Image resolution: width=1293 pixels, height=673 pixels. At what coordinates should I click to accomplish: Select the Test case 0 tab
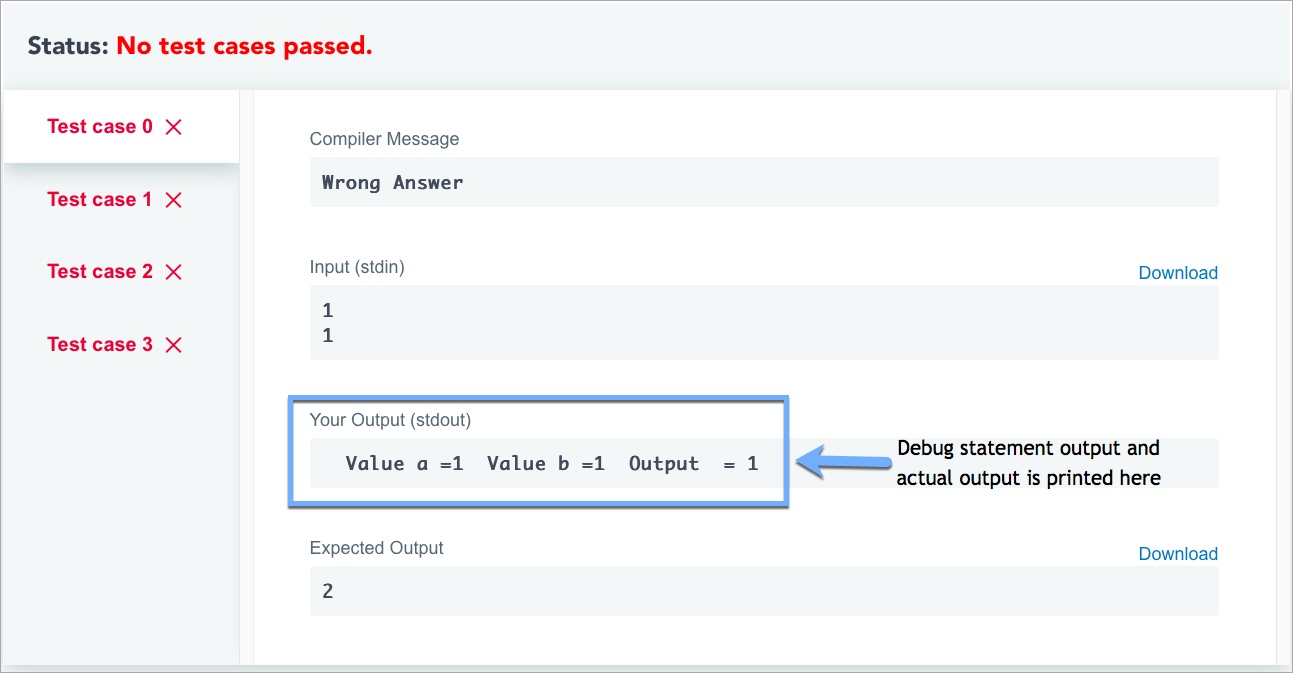click(100, 127)
